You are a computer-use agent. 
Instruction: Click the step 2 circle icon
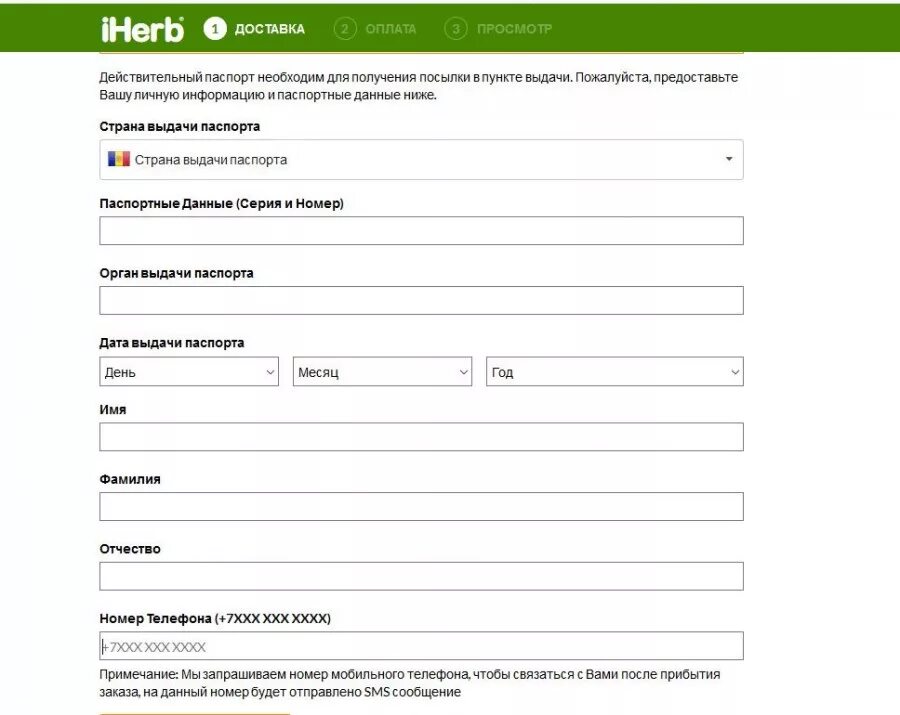(345, 29)
